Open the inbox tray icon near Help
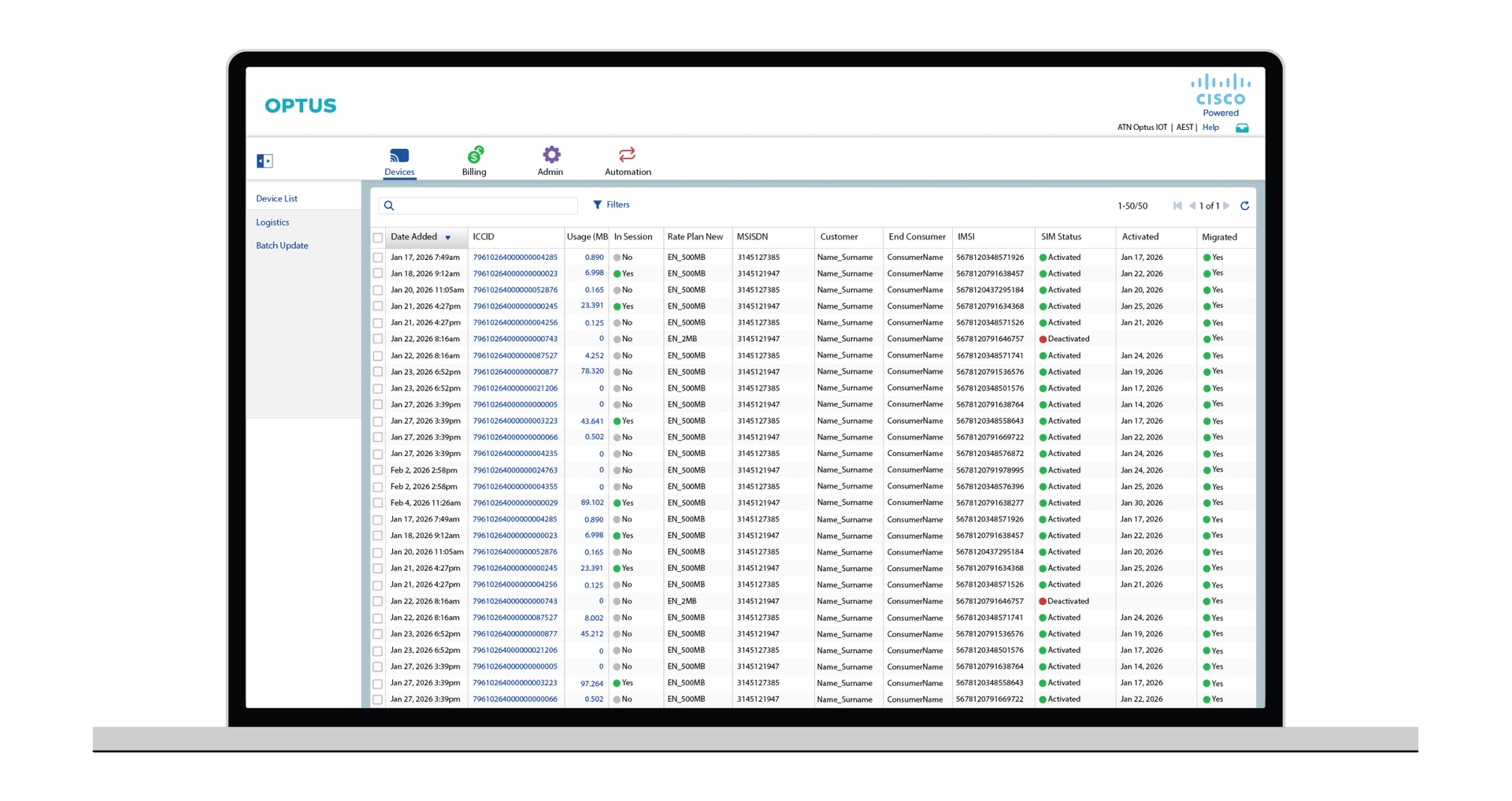 coord(1242,128)
